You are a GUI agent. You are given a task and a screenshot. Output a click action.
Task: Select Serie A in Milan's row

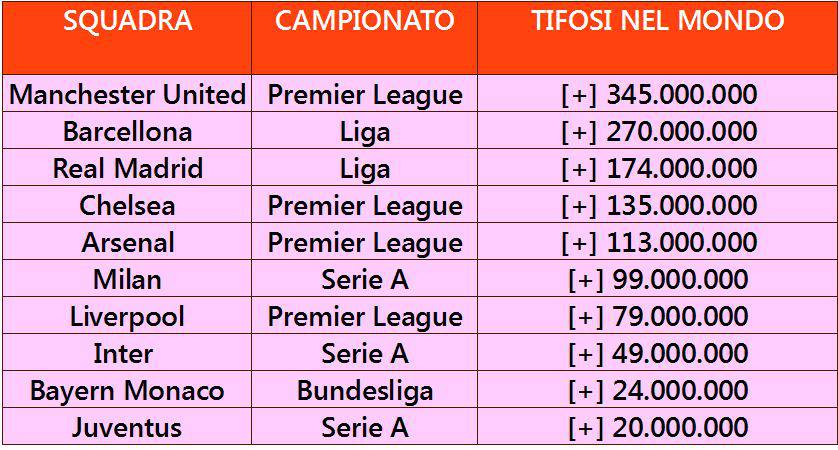click(x=364, y=280)
